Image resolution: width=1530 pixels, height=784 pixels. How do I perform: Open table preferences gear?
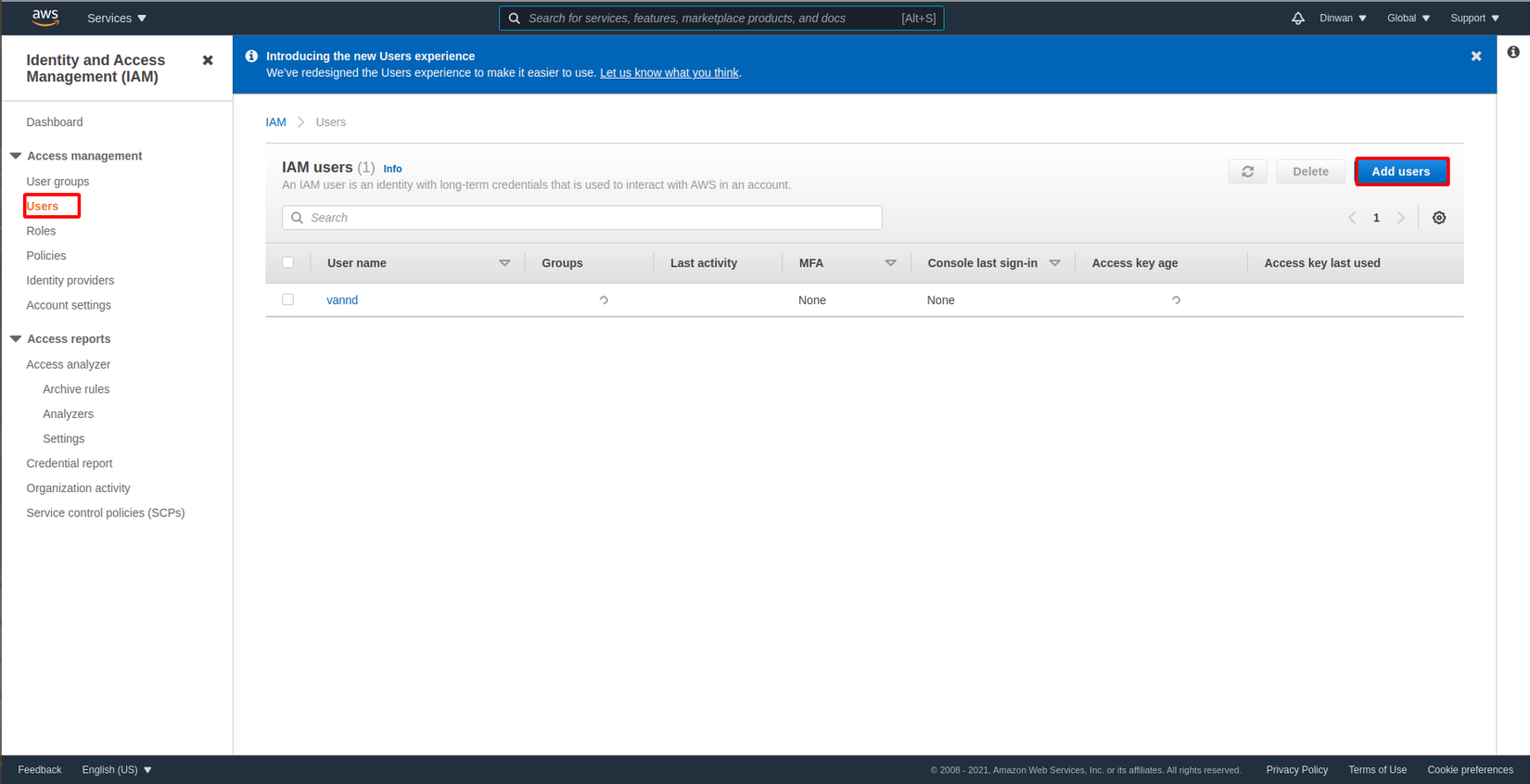point(1439,218)
